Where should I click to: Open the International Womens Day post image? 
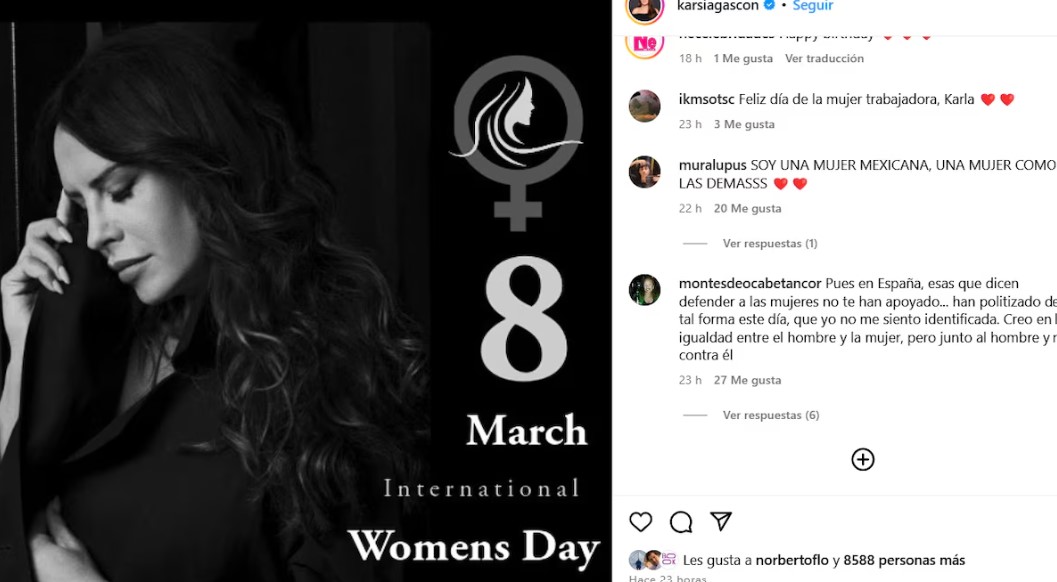pos(305,302)
